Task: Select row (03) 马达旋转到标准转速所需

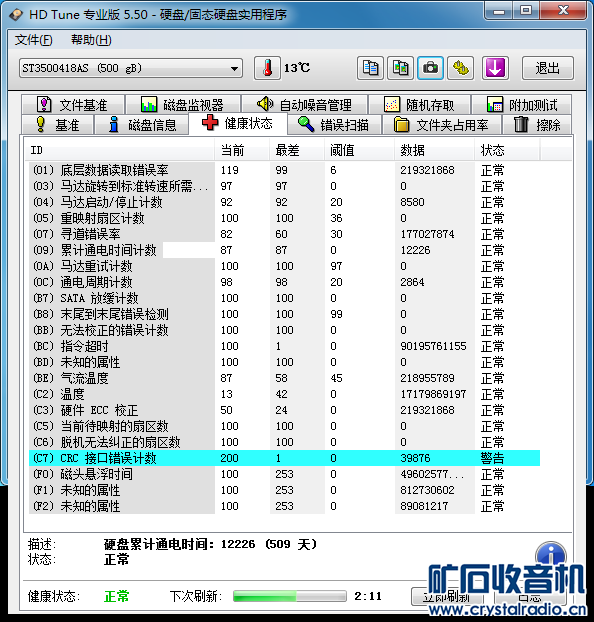Action: tap(284, 186)
